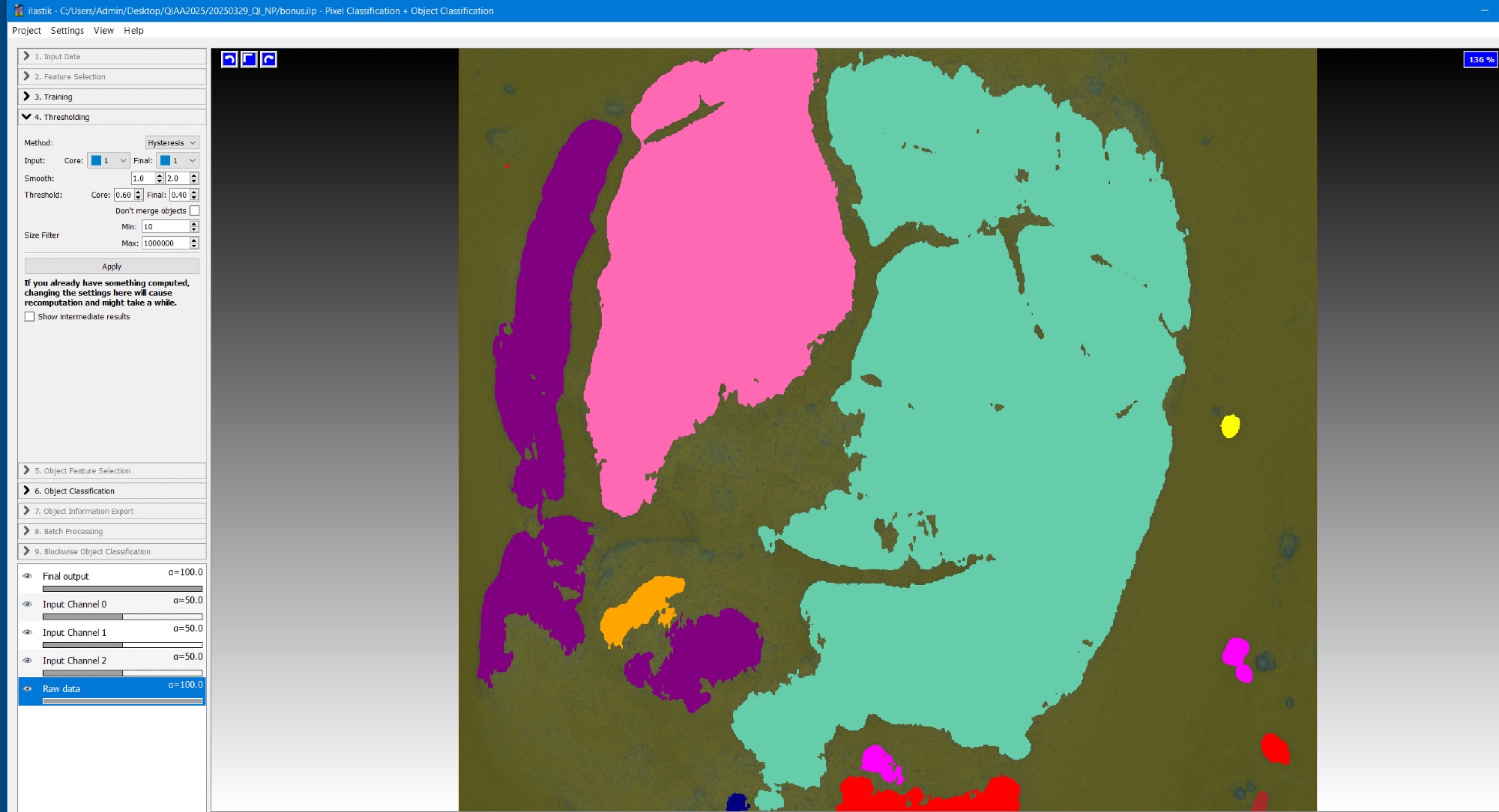Click the middle axis-swap view icon
Viewport: 1499px width, 812px height.
tap(249, 59)
